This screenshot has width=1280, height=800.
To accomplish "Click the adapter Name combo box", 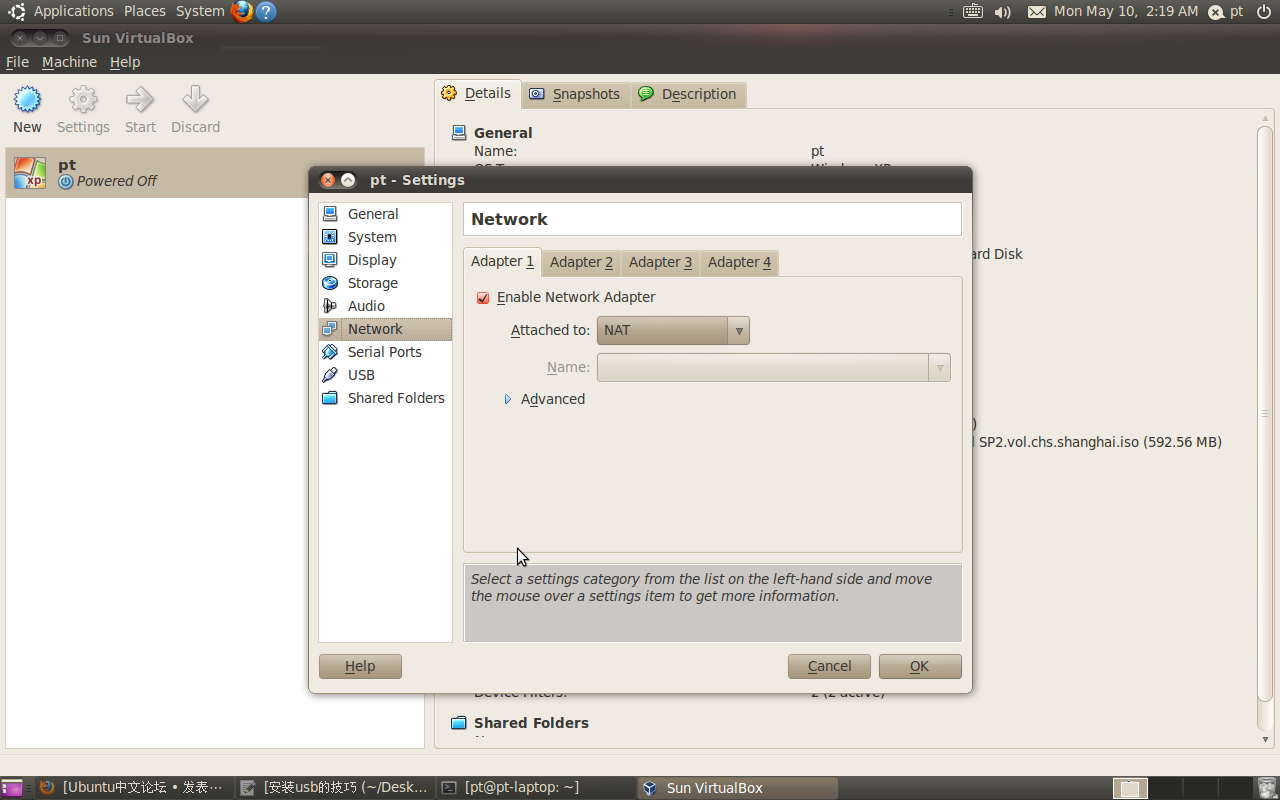I will pyautogui.click(x=773, y=367).
